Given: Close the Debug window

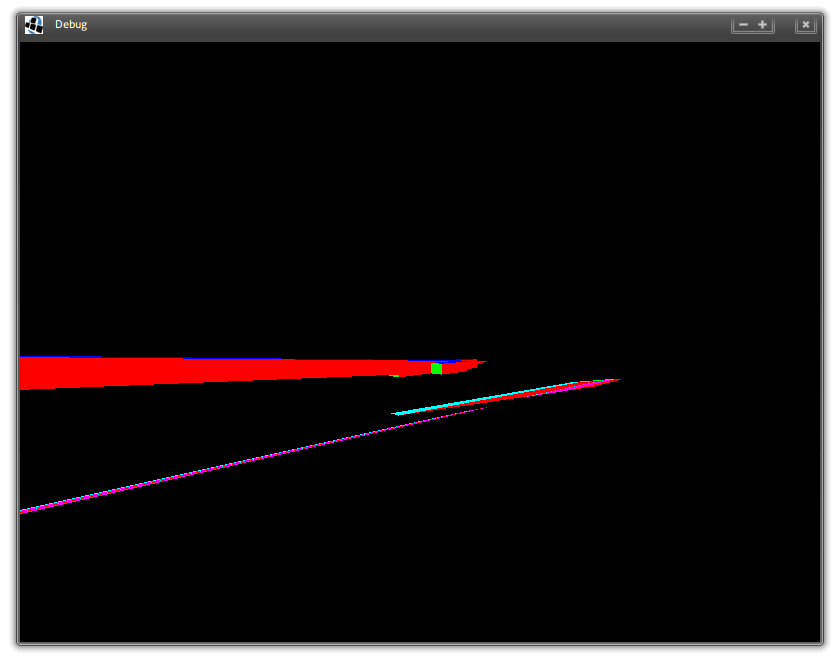Looking at the screenshot, I should pos(805,25).
